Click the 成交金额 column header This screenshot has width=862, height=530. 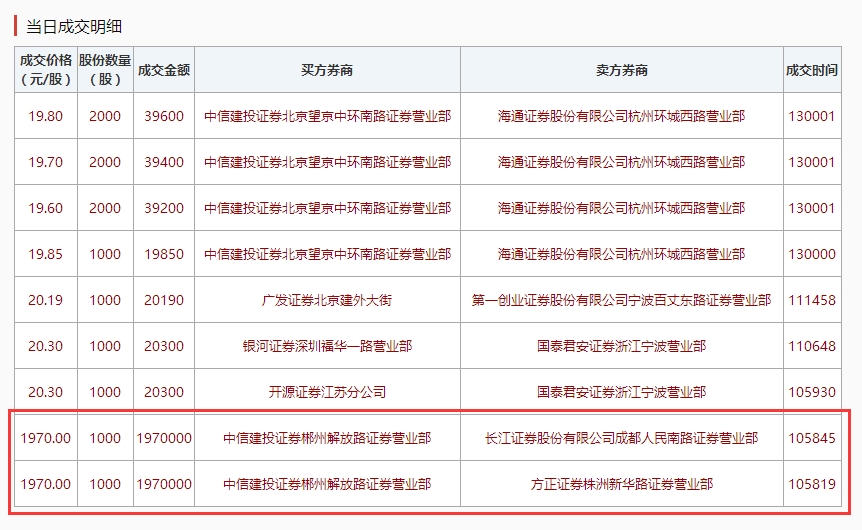tap(164, 70)
